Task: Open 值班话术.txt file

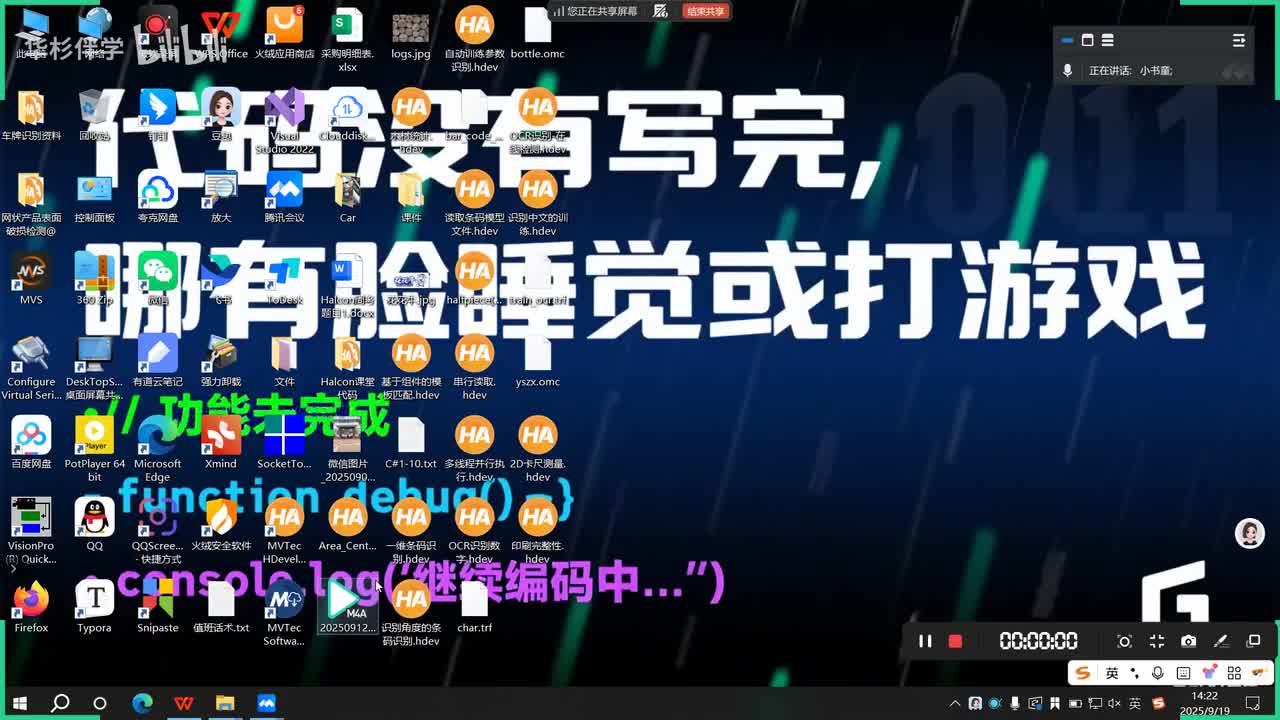Action: (221, 608)
